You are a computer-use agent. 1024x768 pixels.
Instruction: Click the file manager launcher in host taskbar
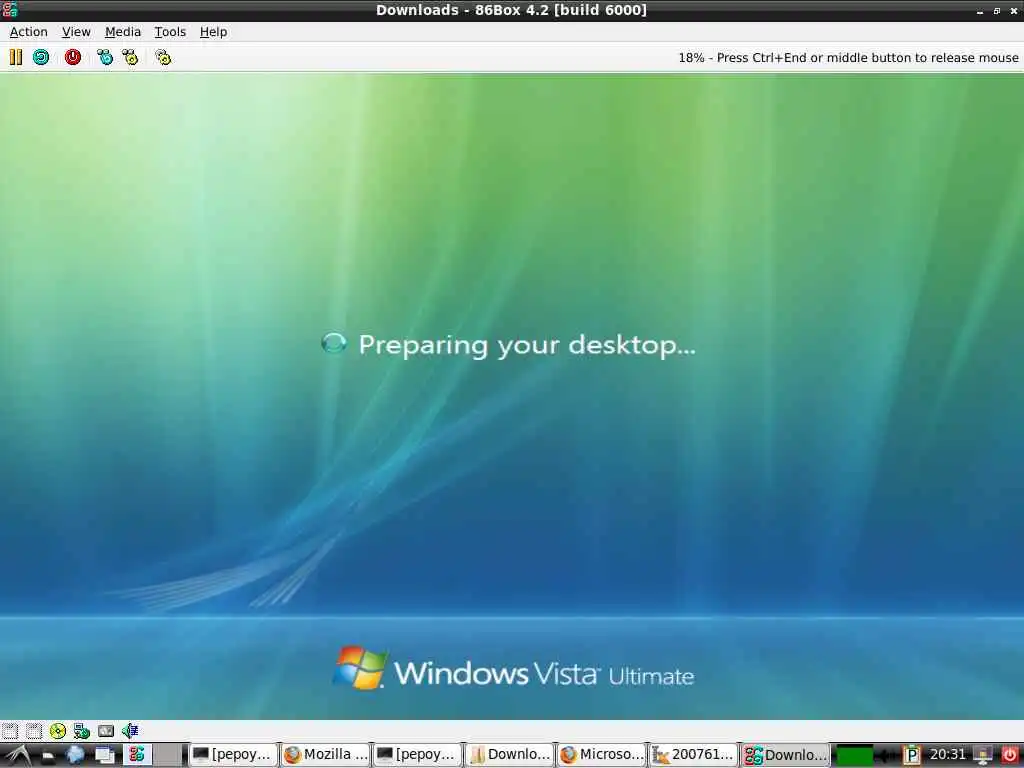(48, 756)
